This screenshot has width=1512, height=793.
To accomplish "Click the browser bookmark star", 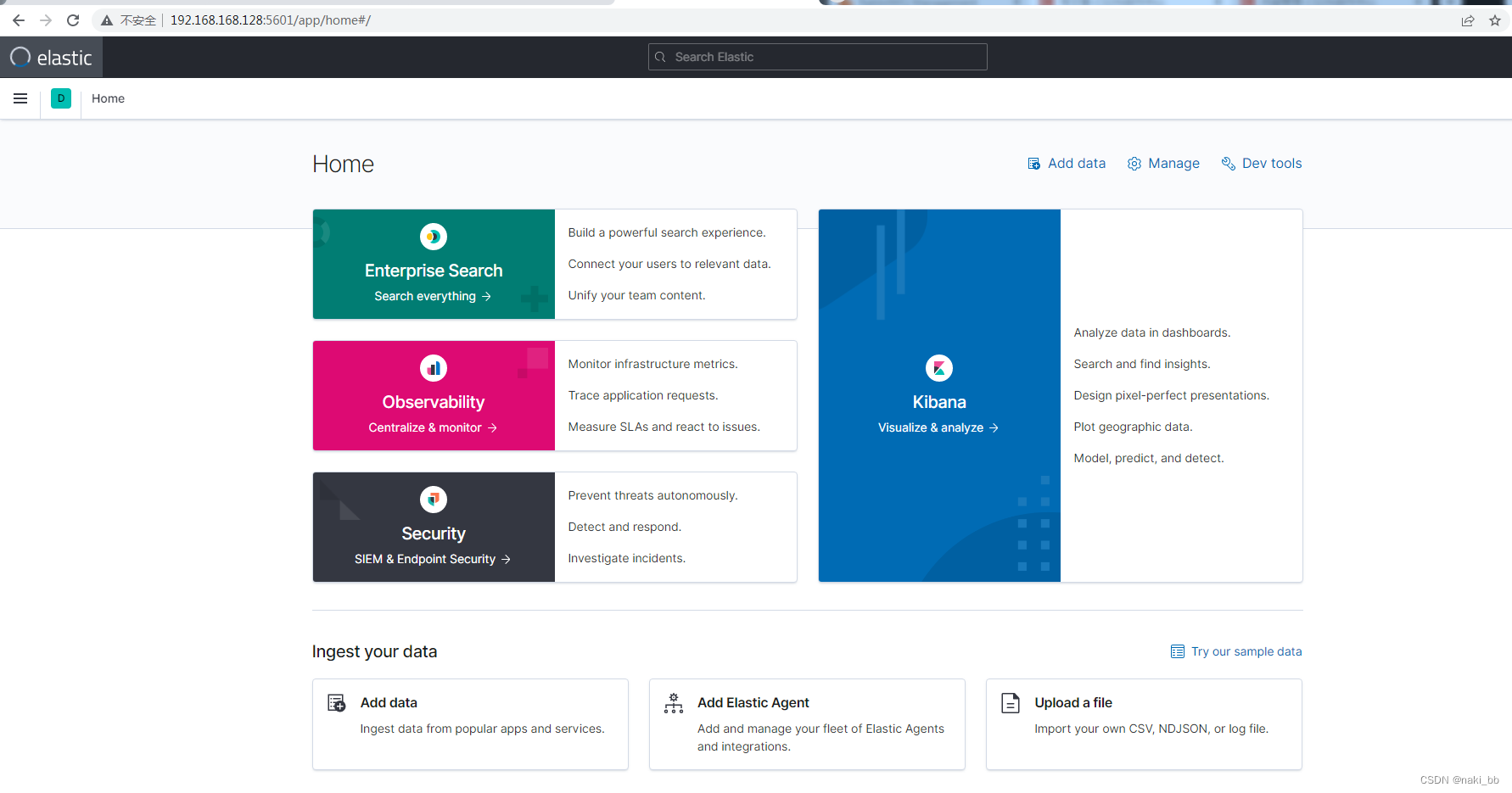I will (1495, 20).
